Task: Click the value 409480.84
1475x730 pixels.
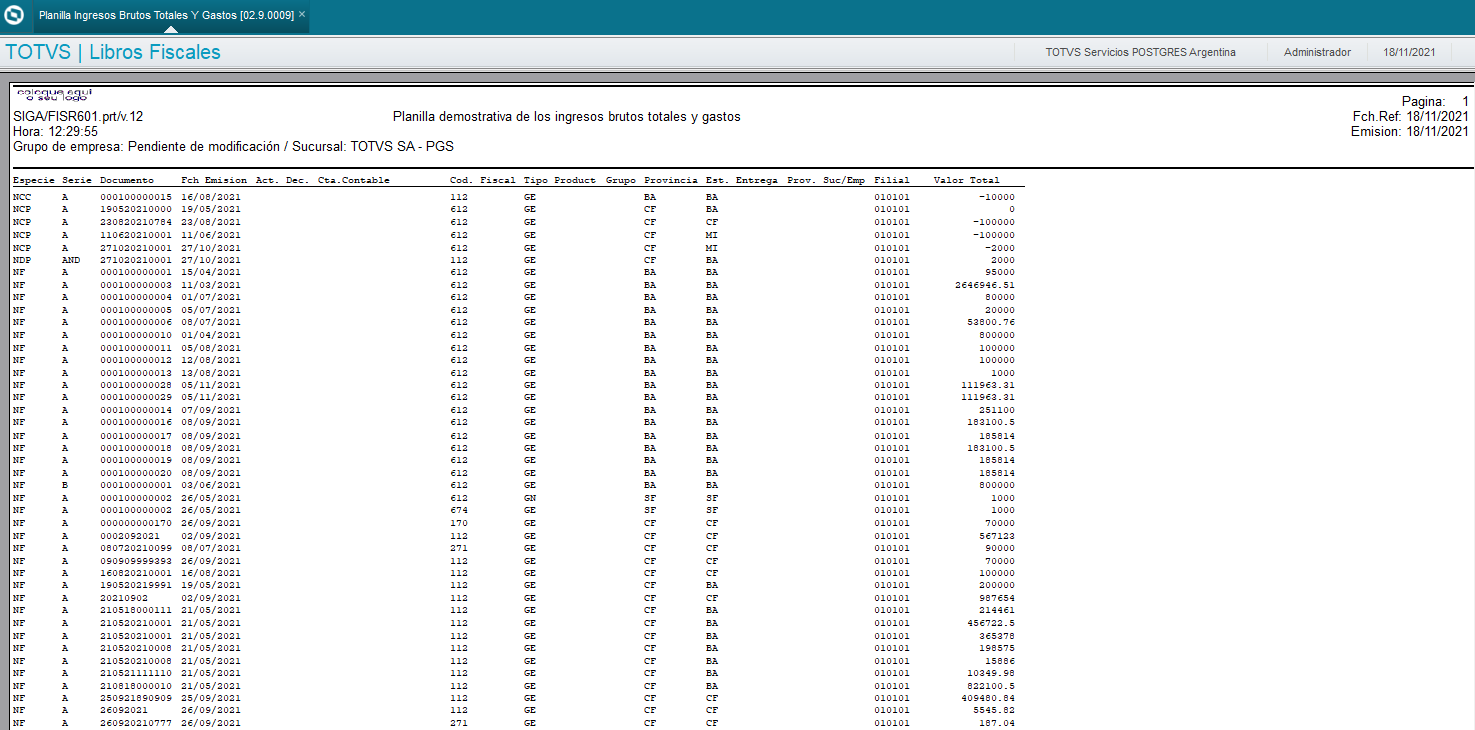Action: pyautogui.click(x=988, y=698)
